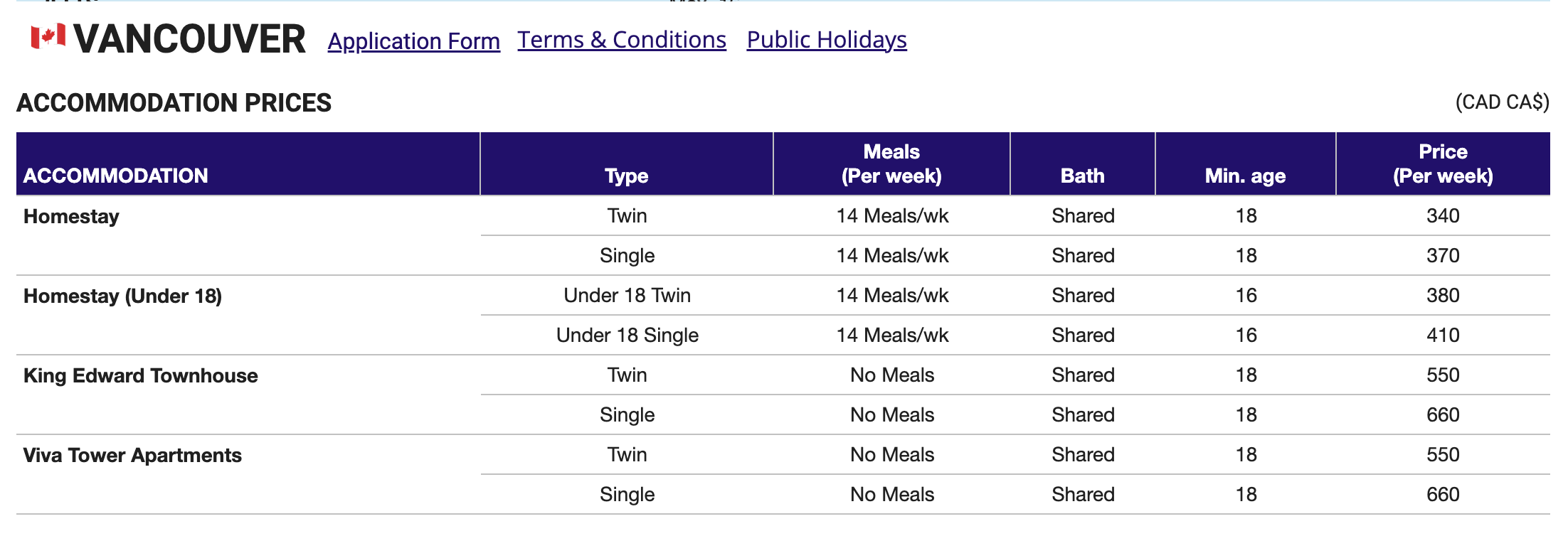Viewport: 1568px width, 536px height.
Task: Click the Type column header
Action: [626, 176]
